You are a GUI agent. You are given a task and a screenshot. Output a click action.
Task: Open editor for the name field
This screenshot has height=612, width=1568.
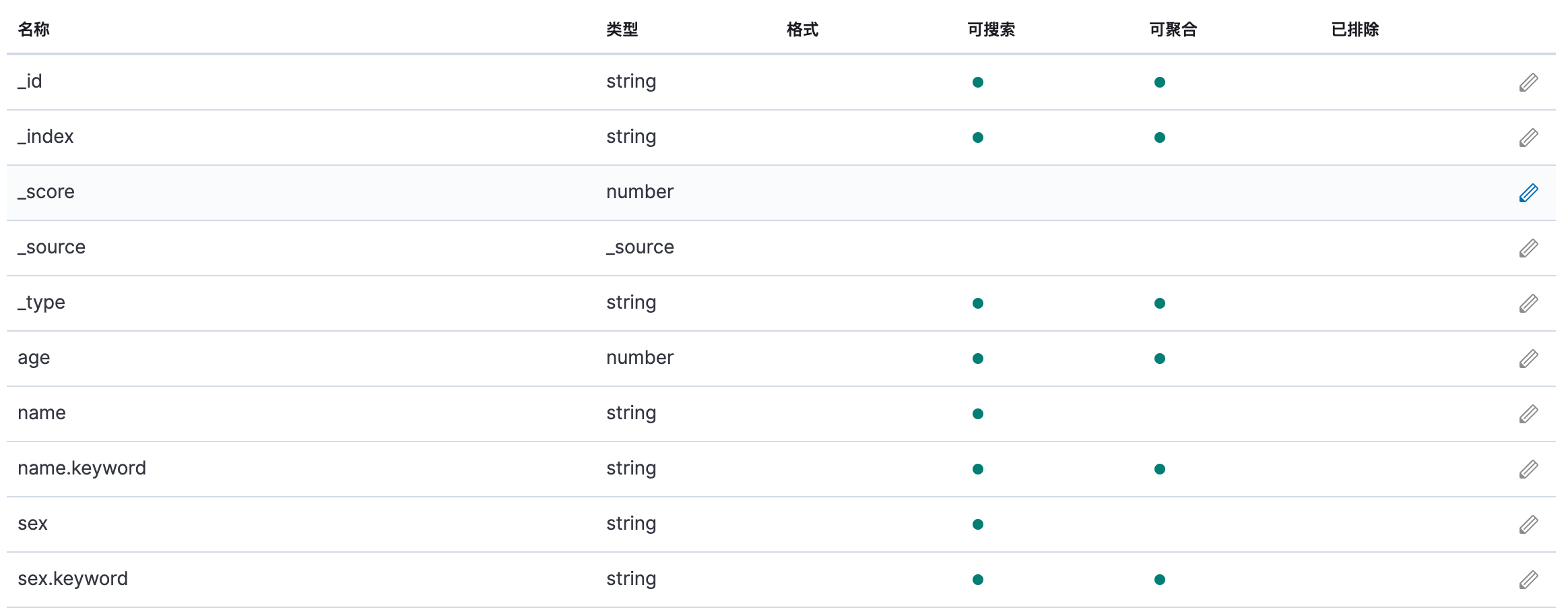[x=1528, y=414]
